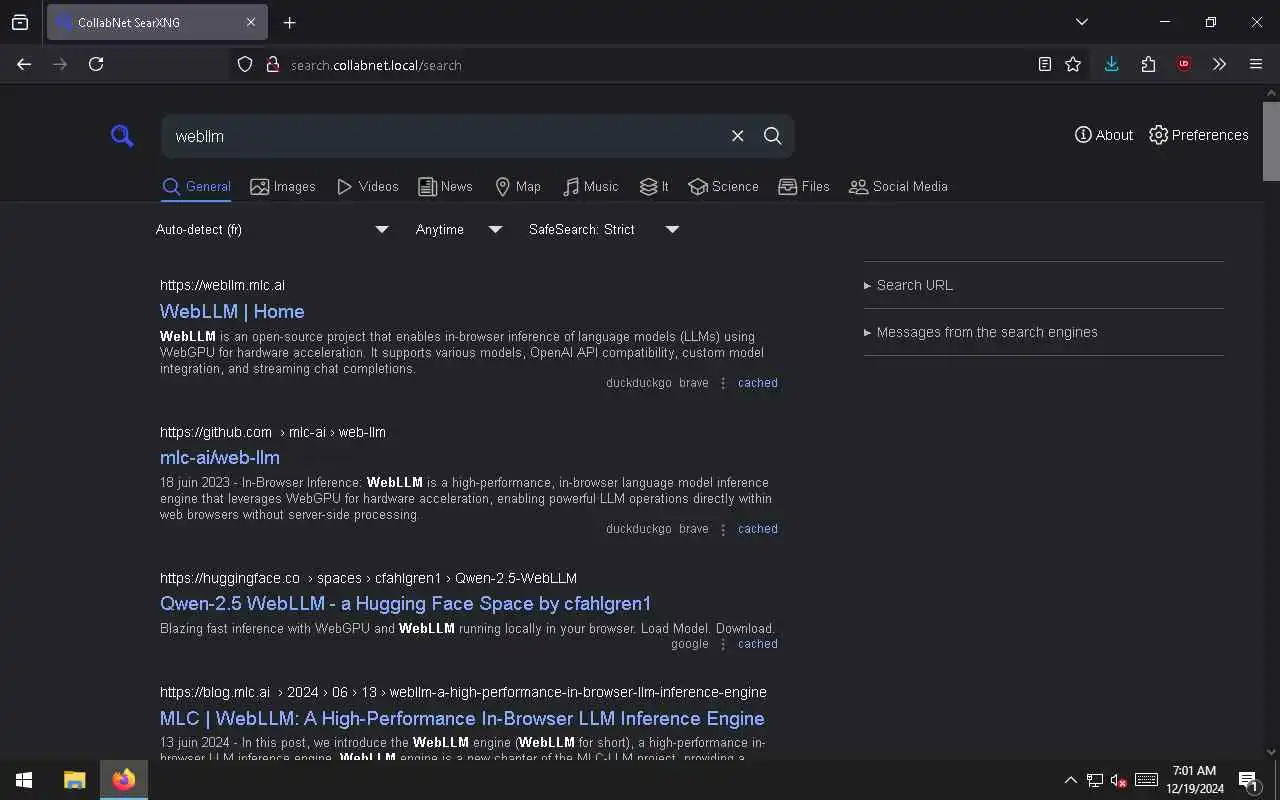This screenshot has width=1280, height=800.
Task: List all tabs chevron
Action: (x=1081, y=22)
